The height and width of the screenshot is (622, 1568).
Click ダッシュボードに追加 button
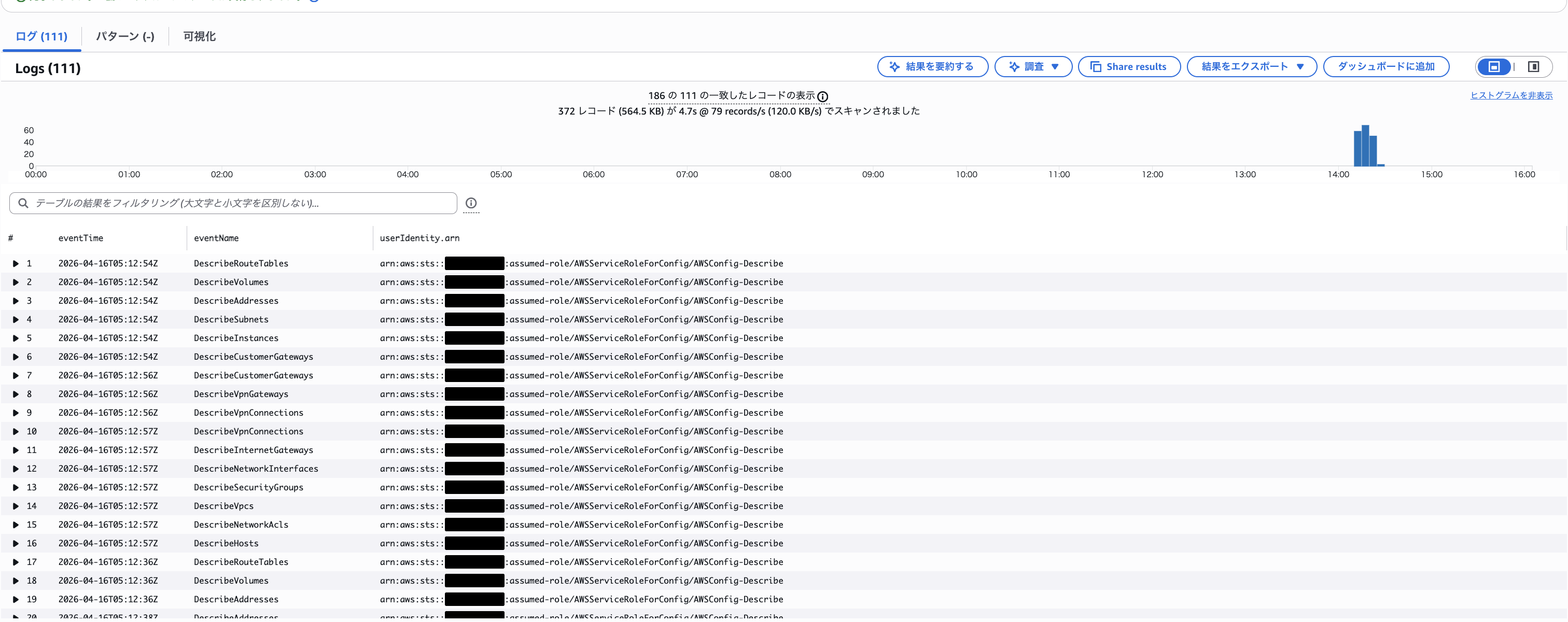point(1386,67)
